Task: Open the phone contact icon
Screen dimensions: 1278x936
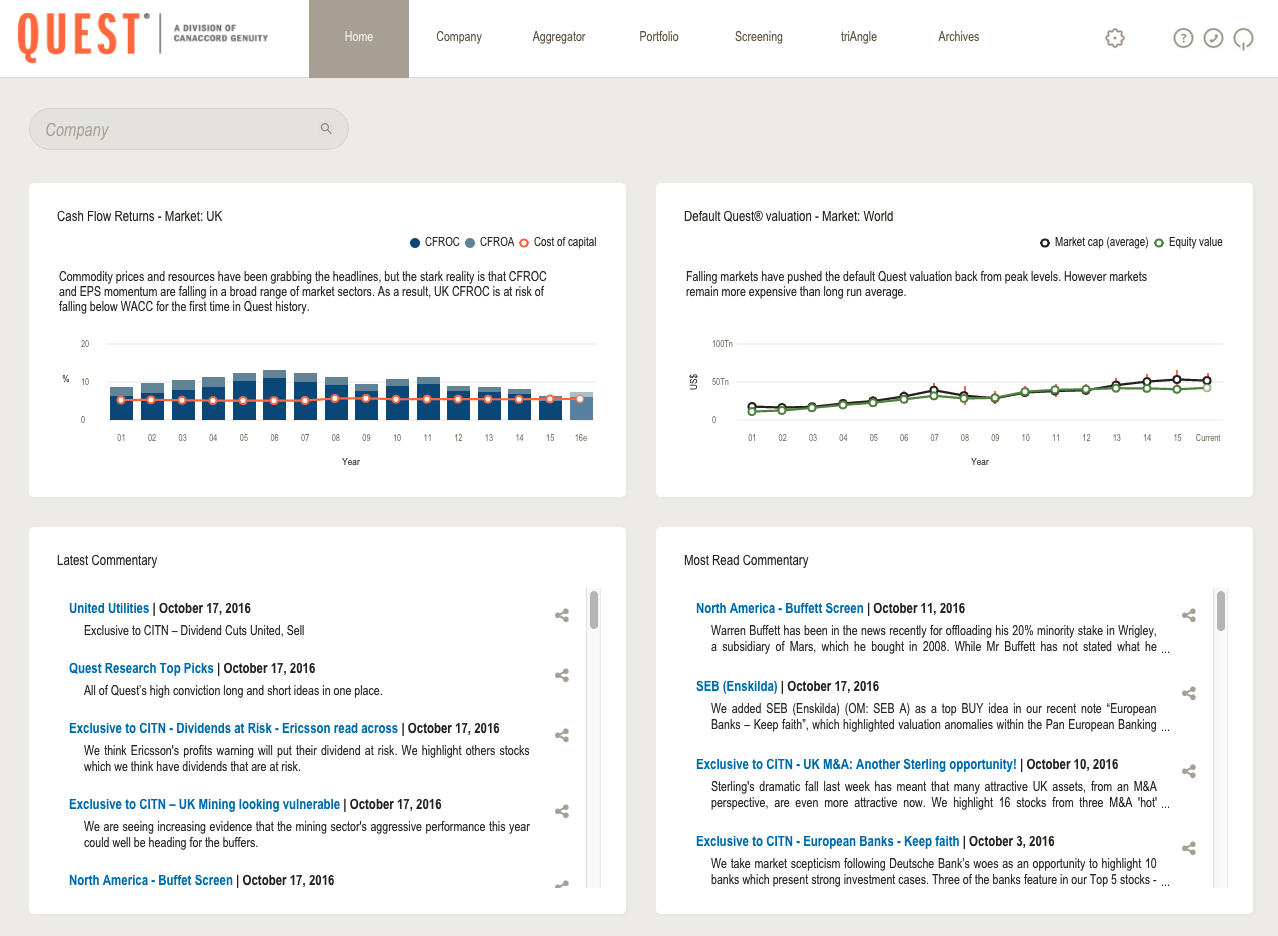Action: coord(1213,38)
